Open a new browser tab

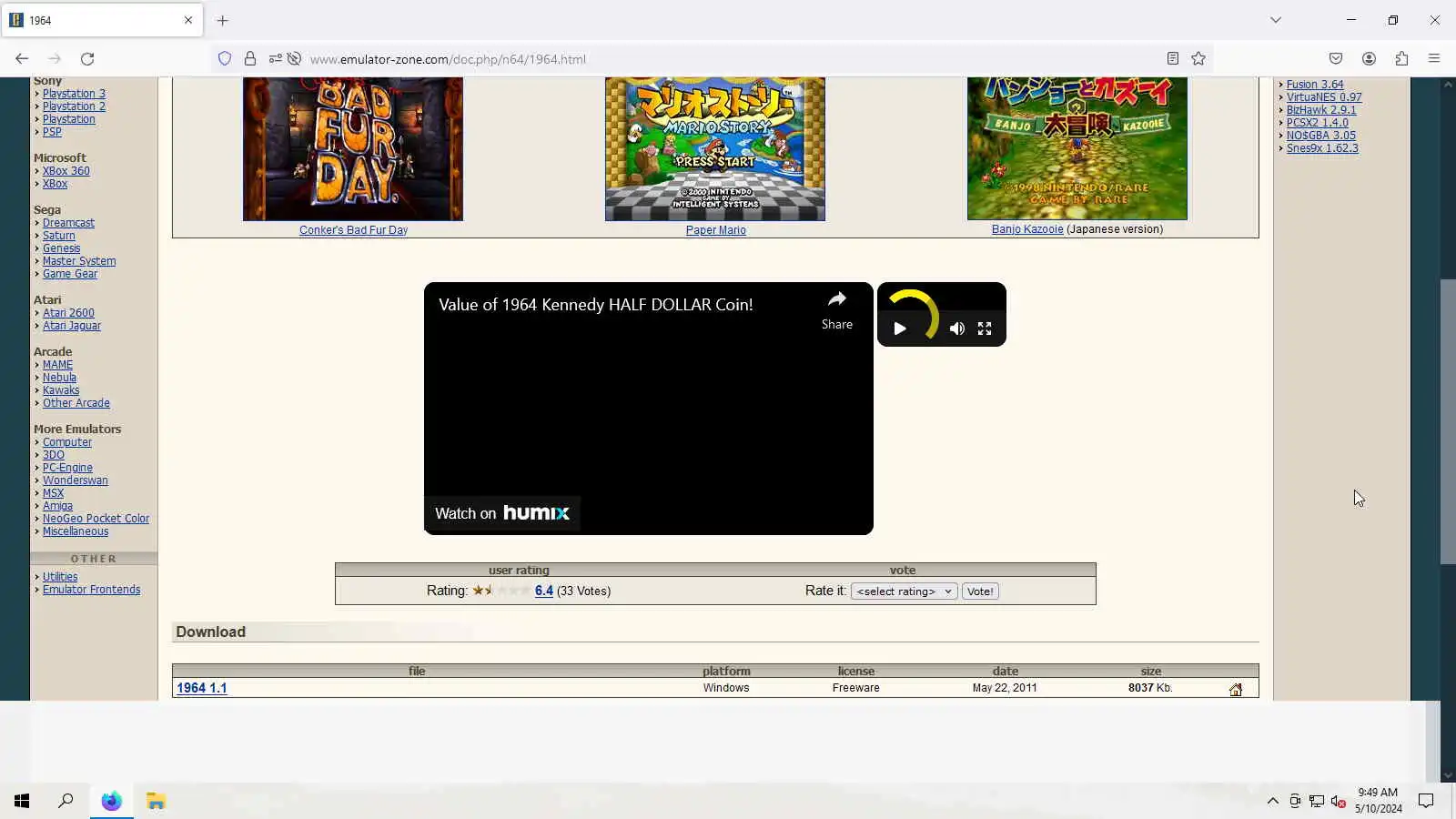[x=223, y=20]
